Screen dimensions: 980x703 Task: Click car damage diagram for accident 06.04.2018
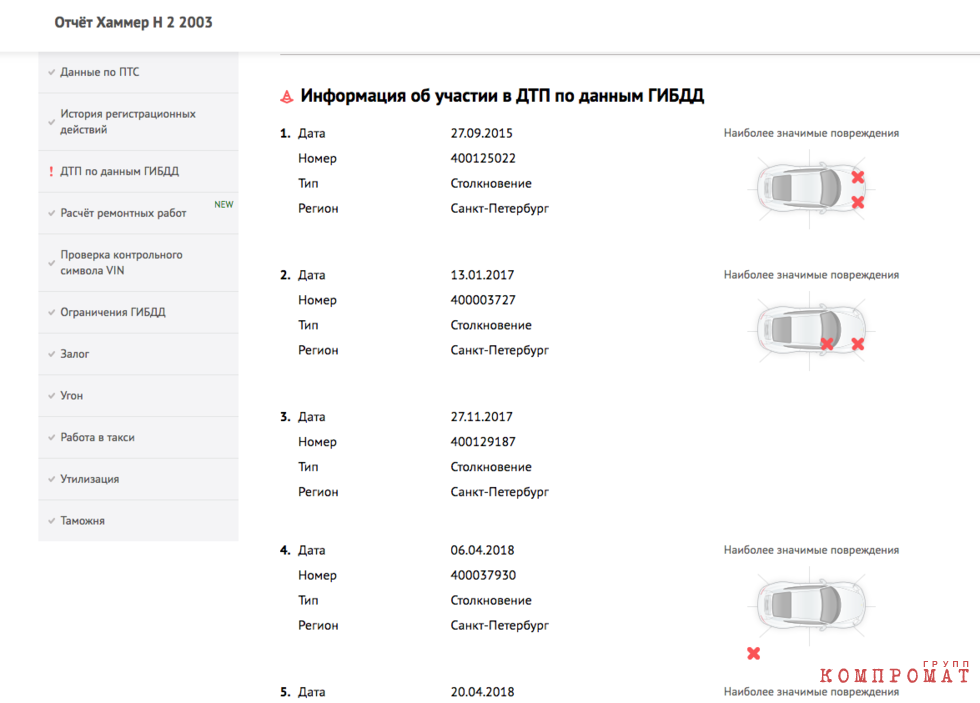click(811, 605)
